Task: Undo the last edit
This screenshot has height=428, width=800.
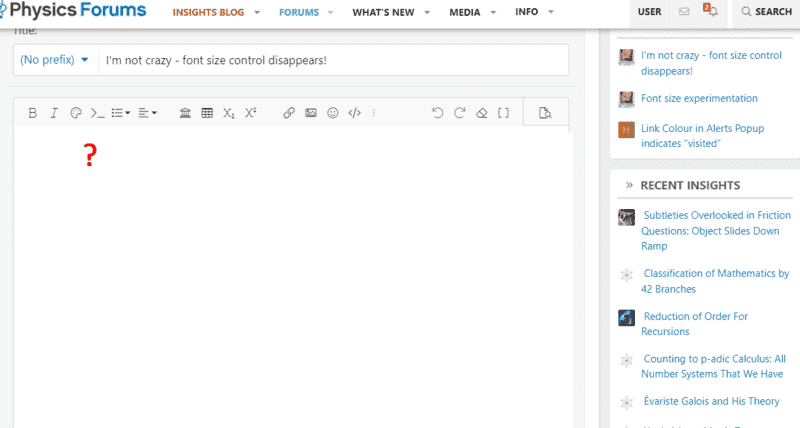Action: click(x=437, y=113)
